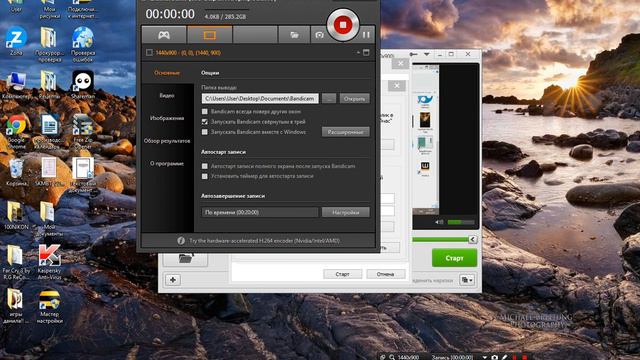Click the Настройки button

click(345, 212)
